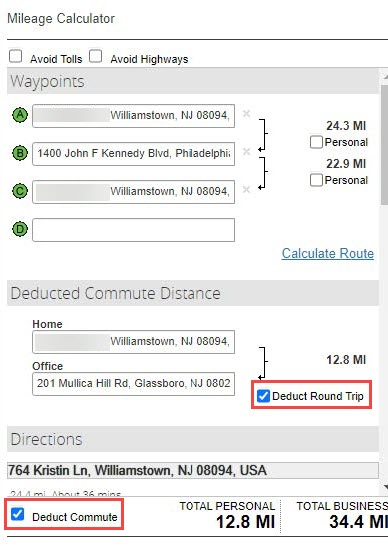Mark the 24.3 MI leg as Personal
Viewport: 388px width, 546px height.
[316, 142]
